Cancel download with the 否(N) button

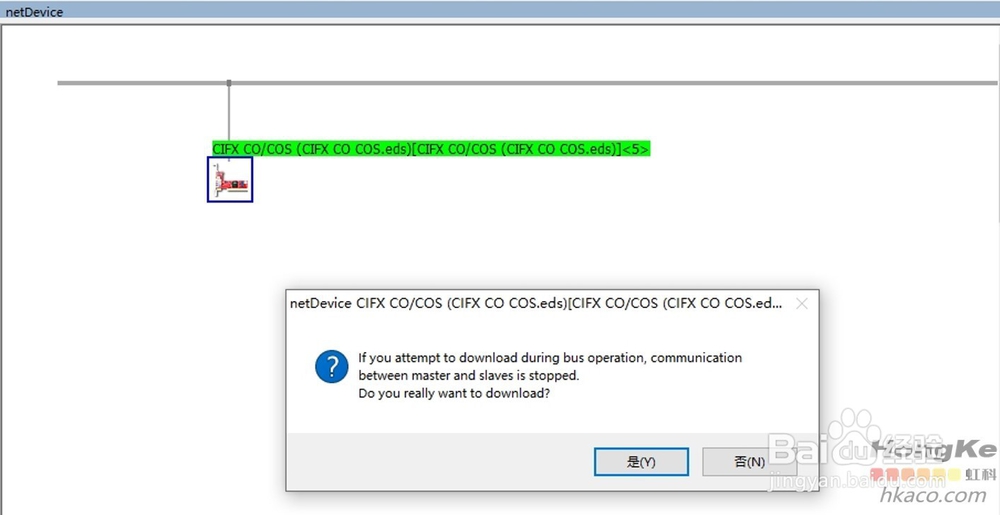pos(749,462)
